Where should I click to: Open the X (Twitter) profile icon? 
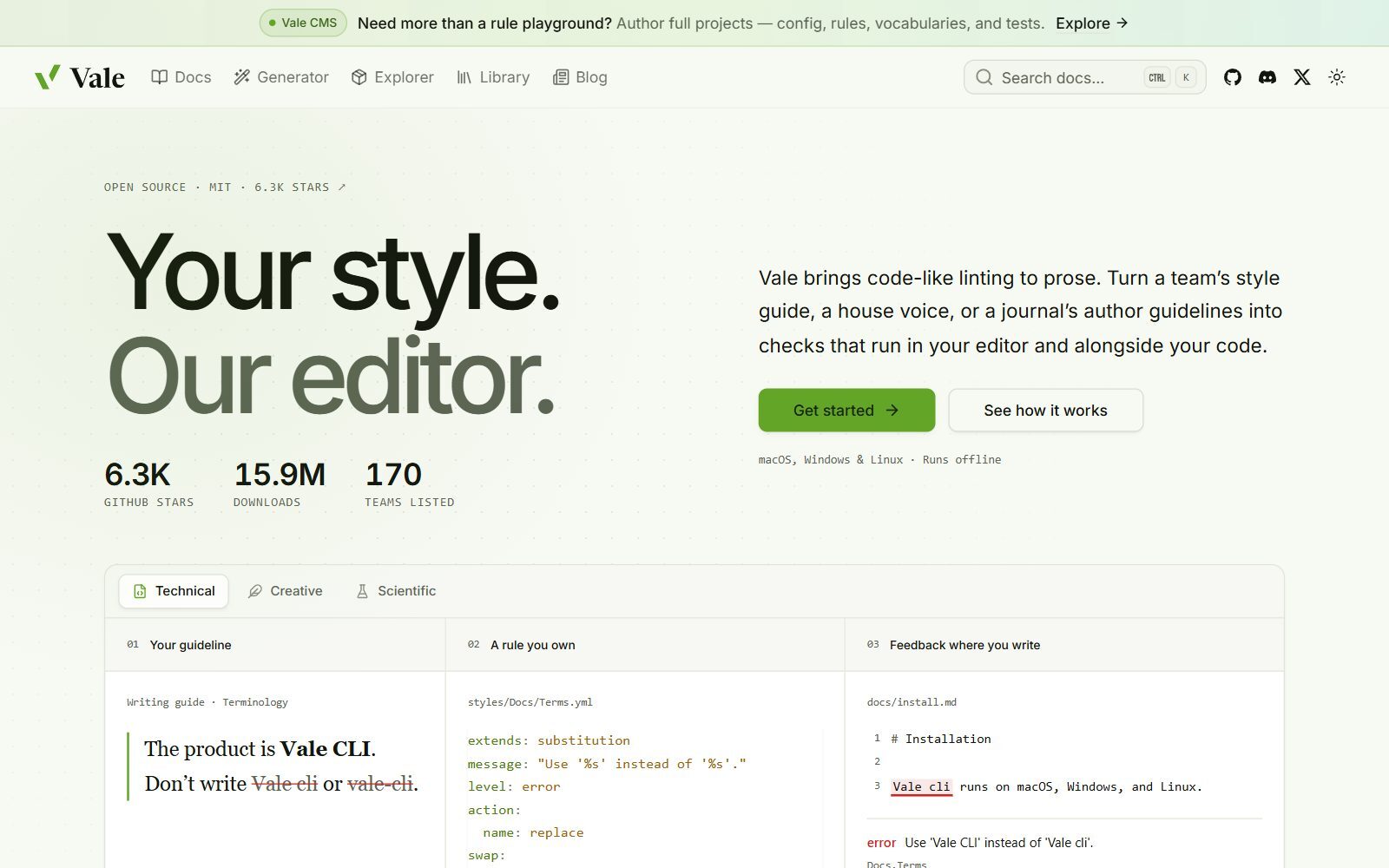click(x=1302, y=77)
